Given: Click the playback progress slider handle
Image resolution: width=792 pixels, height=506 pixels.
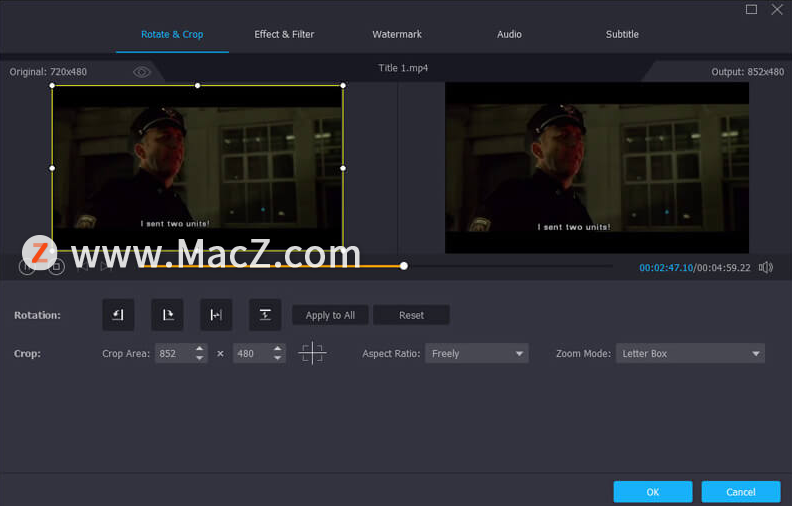Looking at the screenshot, I should [404, 266].
